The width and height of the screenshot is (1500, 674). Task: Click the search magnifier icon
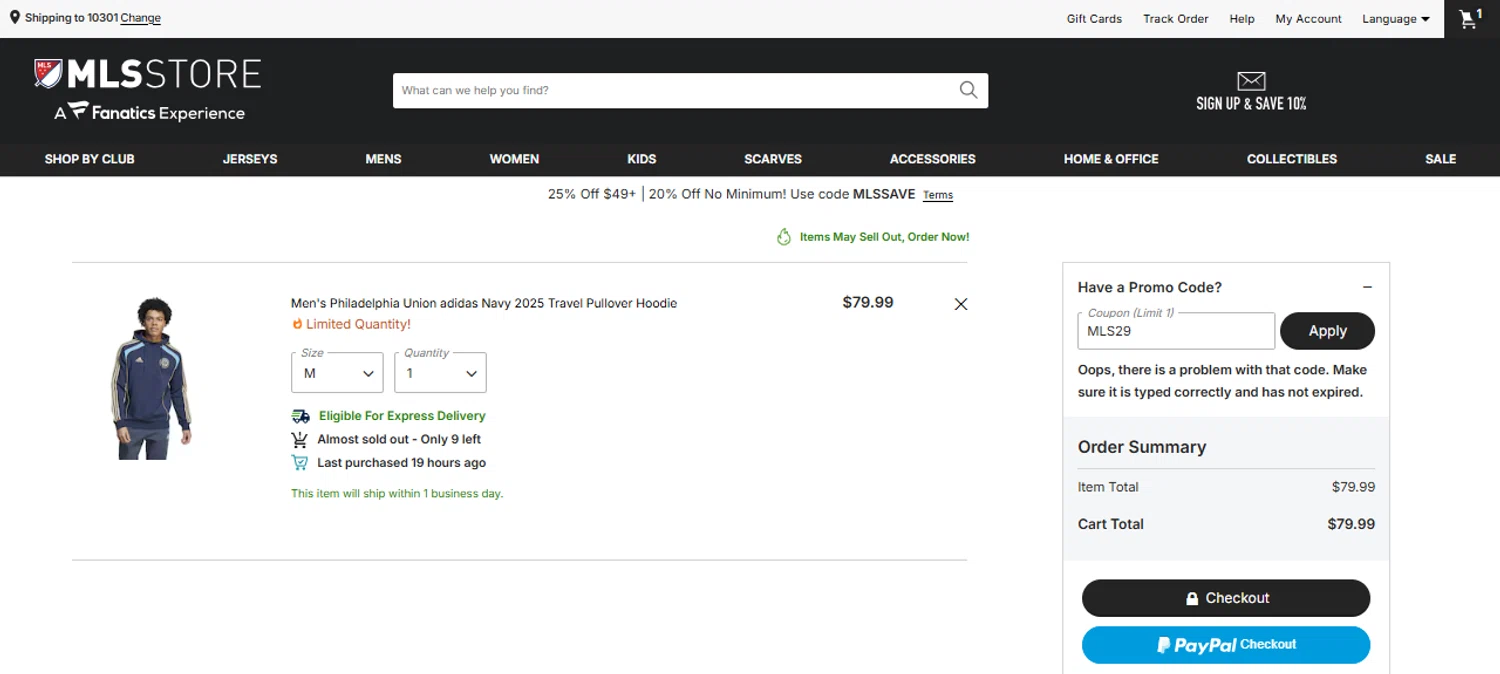[968, 90]
